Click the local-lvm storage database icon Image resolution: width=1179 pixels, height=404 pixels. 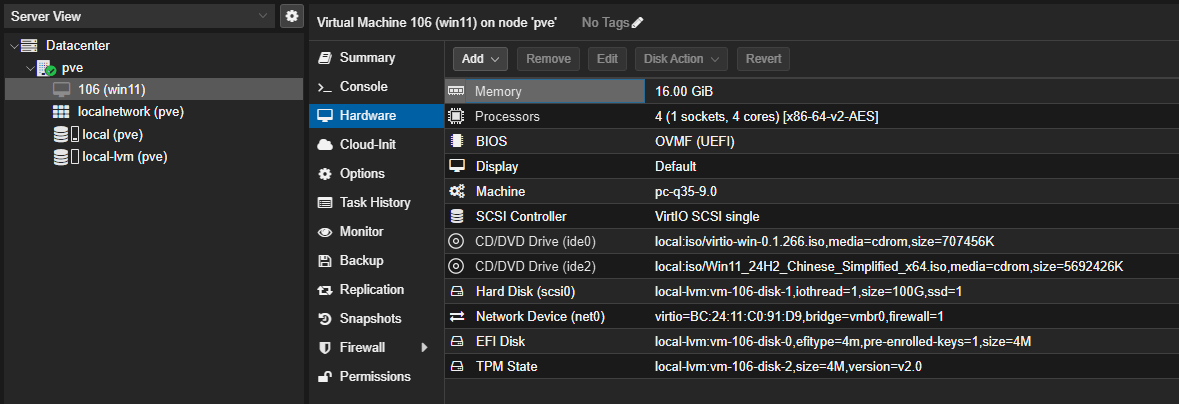64,157
